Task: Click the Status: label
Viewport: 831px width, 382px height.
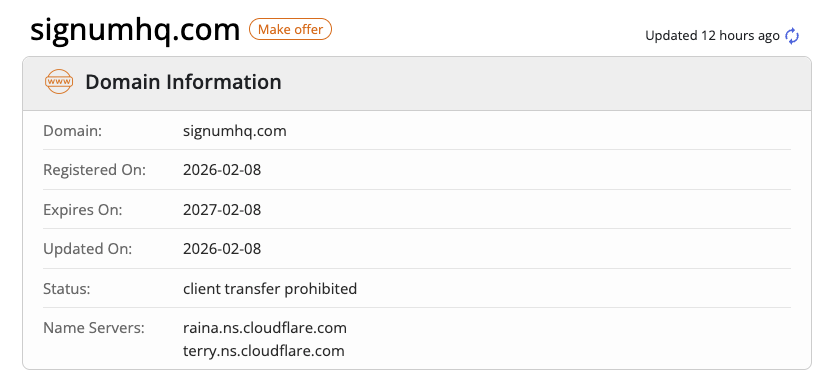Action: [67, 289]
